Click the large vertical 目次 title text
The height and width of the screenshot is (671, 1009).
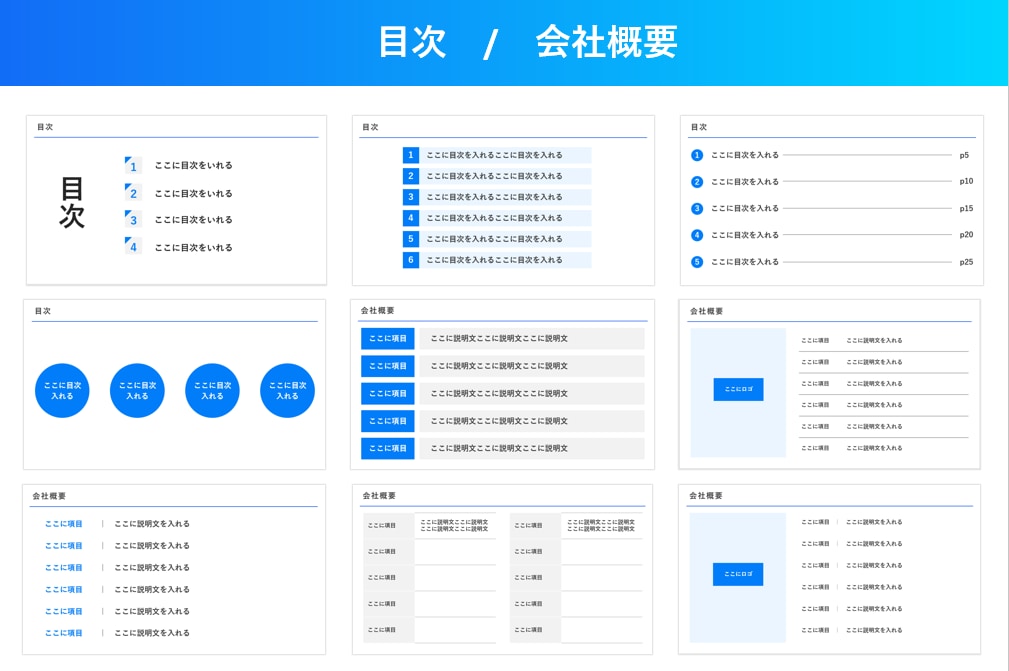tap(71, 203)
